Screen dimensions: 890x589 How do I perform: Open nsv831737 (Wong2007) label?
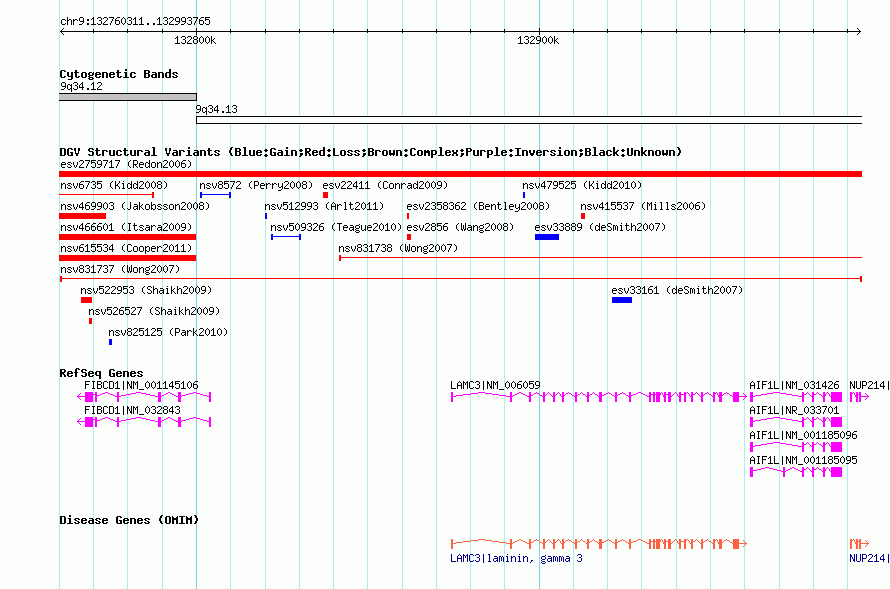point(120,269)
